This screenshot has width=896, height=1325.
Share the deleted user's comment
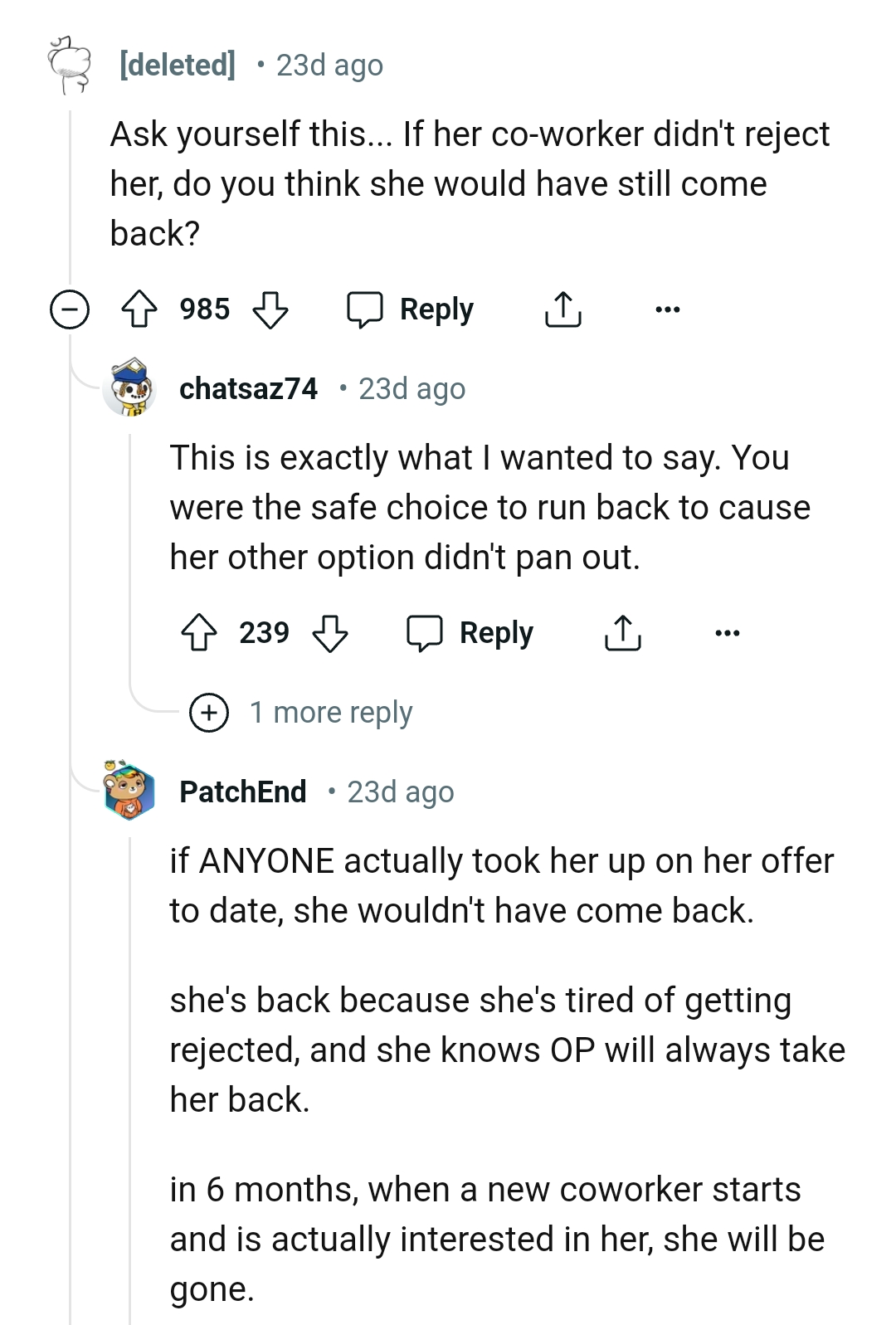coord(563,309)
